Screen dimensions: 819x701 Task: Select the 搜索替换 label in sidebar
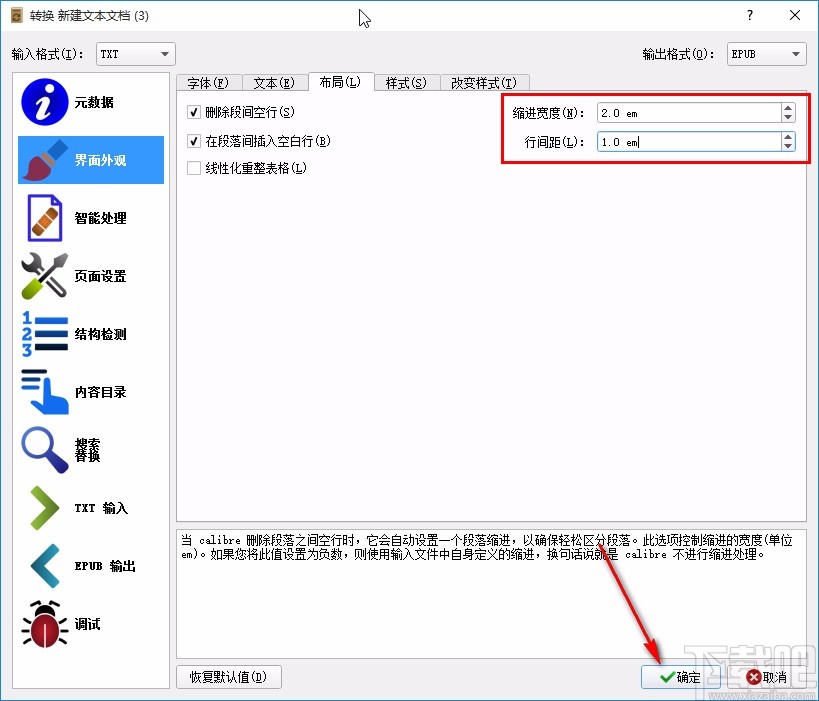click(x=87, y=450)
